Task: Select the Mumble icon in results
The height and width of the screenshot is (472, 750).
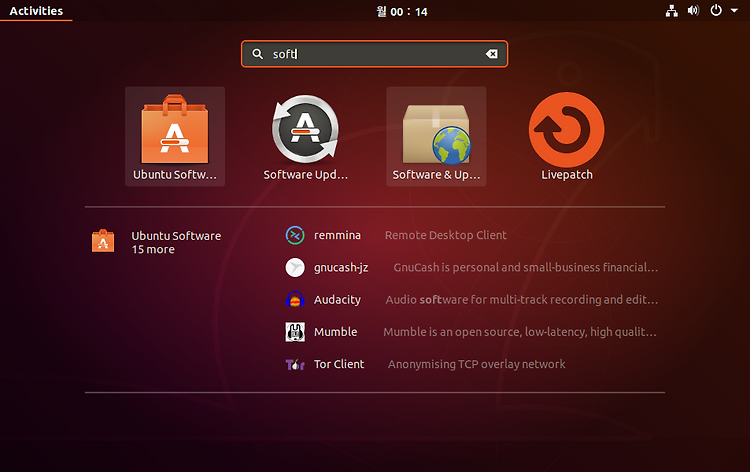Action: 295,332
